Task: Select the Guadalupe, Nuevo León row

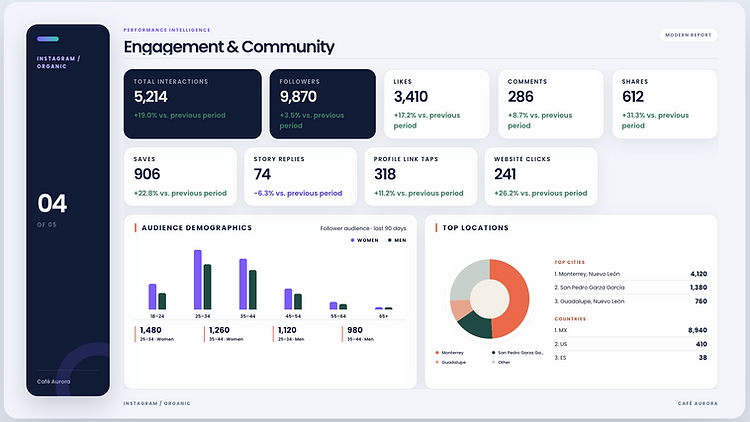Action: 630,301
